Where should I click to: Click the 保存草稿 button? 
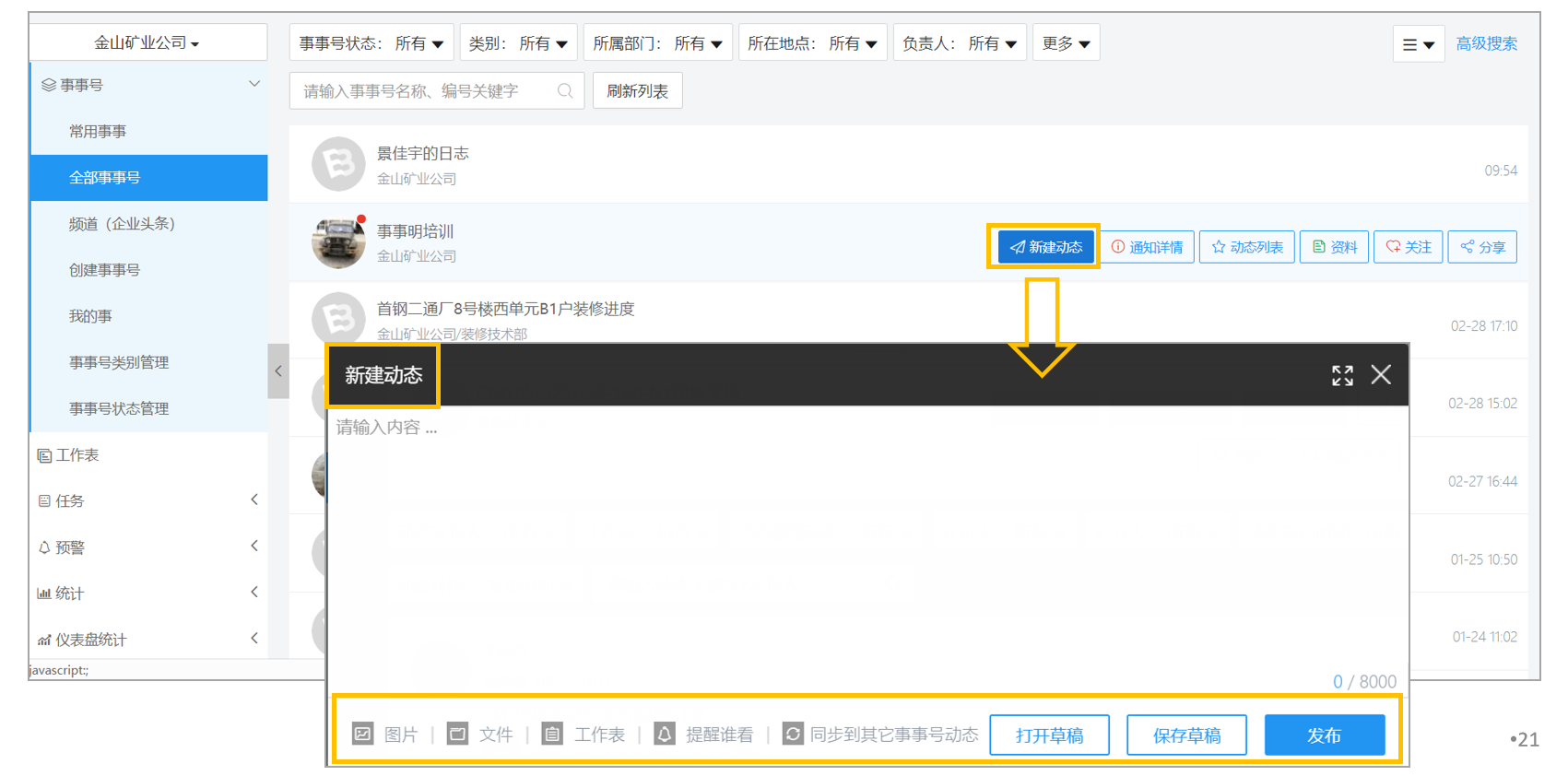(x=1186, y=735)
